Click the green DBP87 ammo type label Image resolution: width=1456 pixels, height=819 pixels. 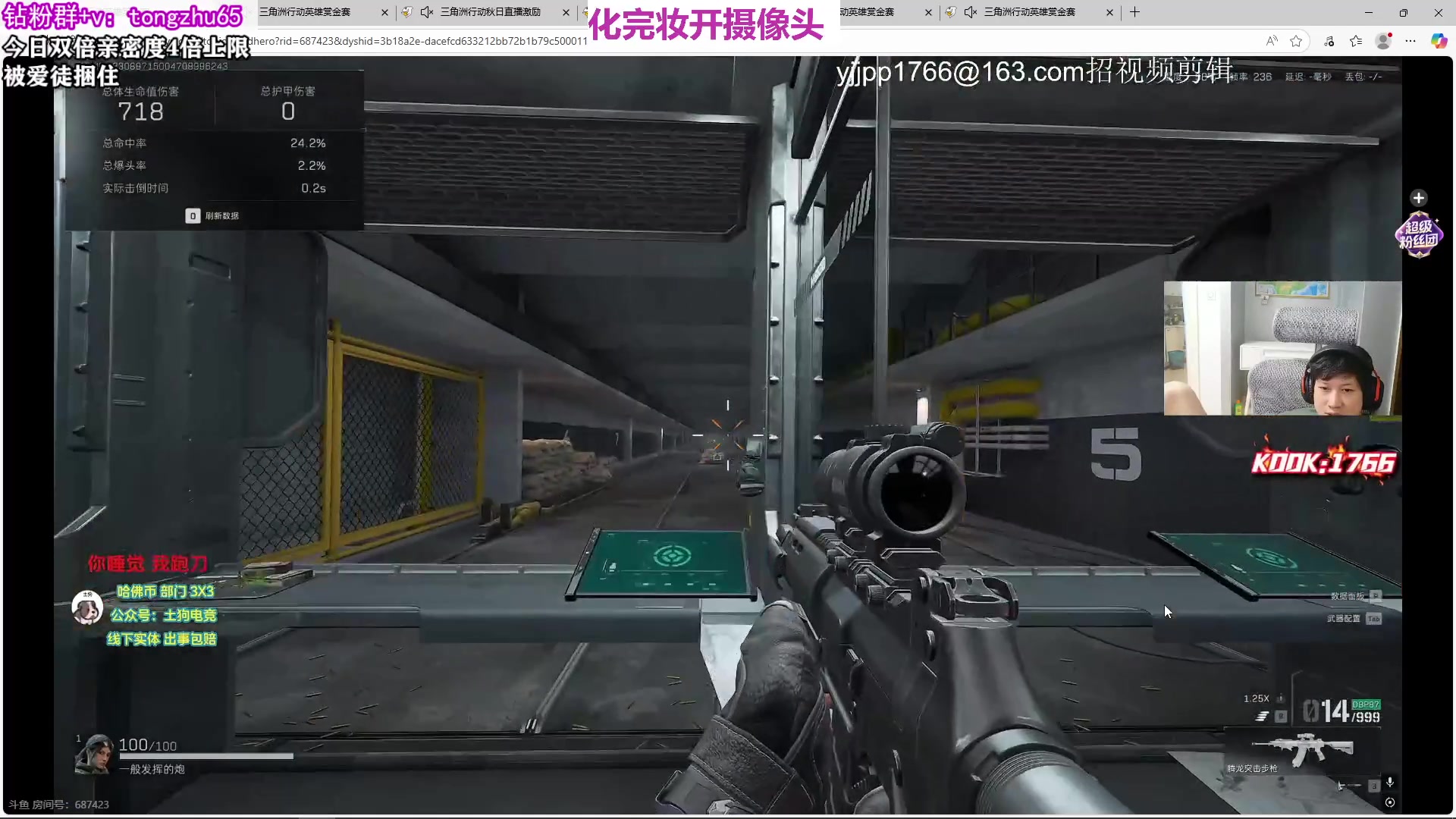(1366, 704)
